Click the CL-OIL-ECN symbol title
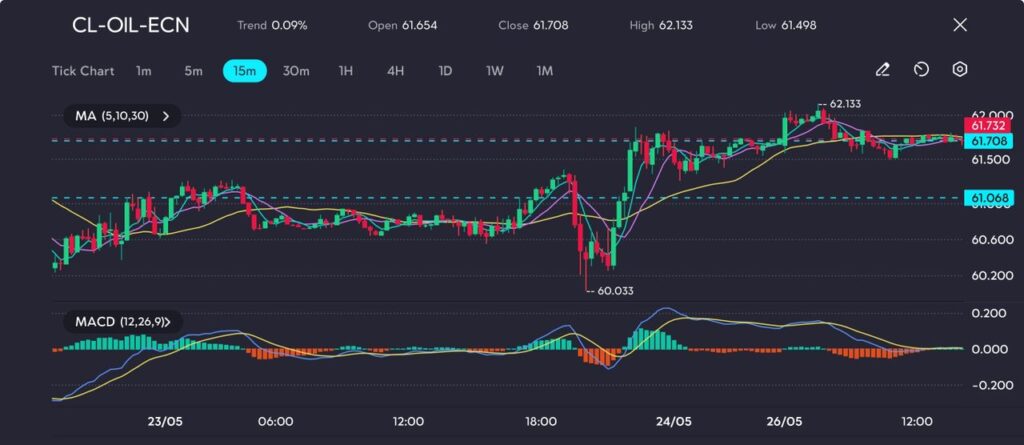The image size is (1024, 445). pyautogui.click(x=130, y=25)
